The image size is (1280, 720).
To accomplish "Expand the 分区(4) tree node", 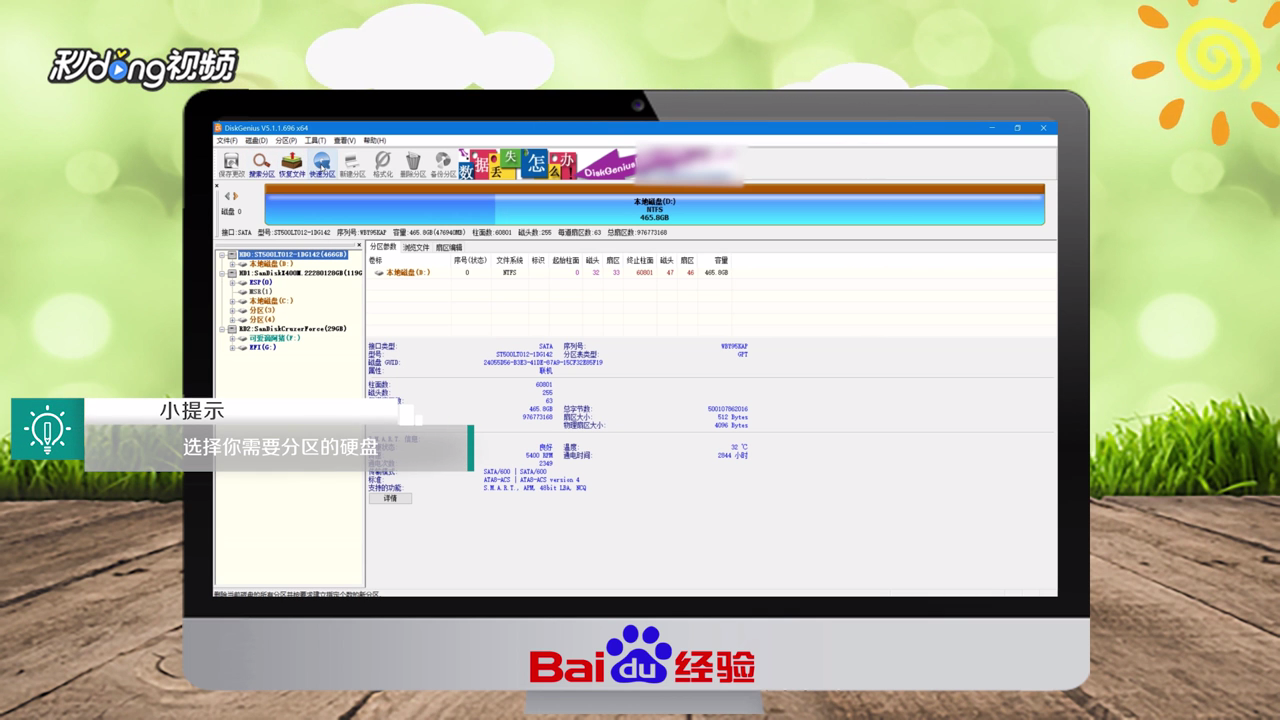I will click(x=232, y=320).
